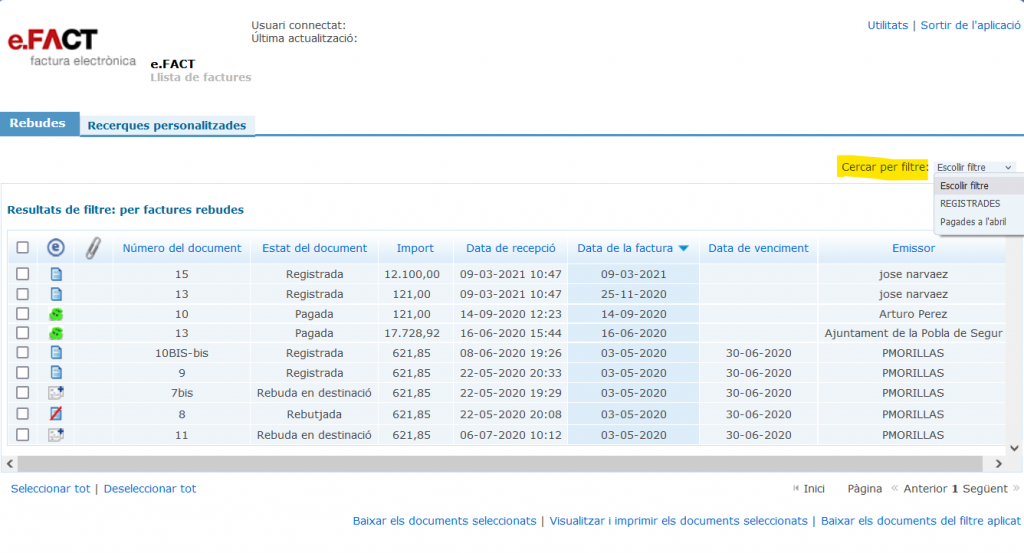Image resolution: width=1024 pixels, height=553 pixels.
Task: Click the e-invoice column header icon
Action: pos(56,248)
